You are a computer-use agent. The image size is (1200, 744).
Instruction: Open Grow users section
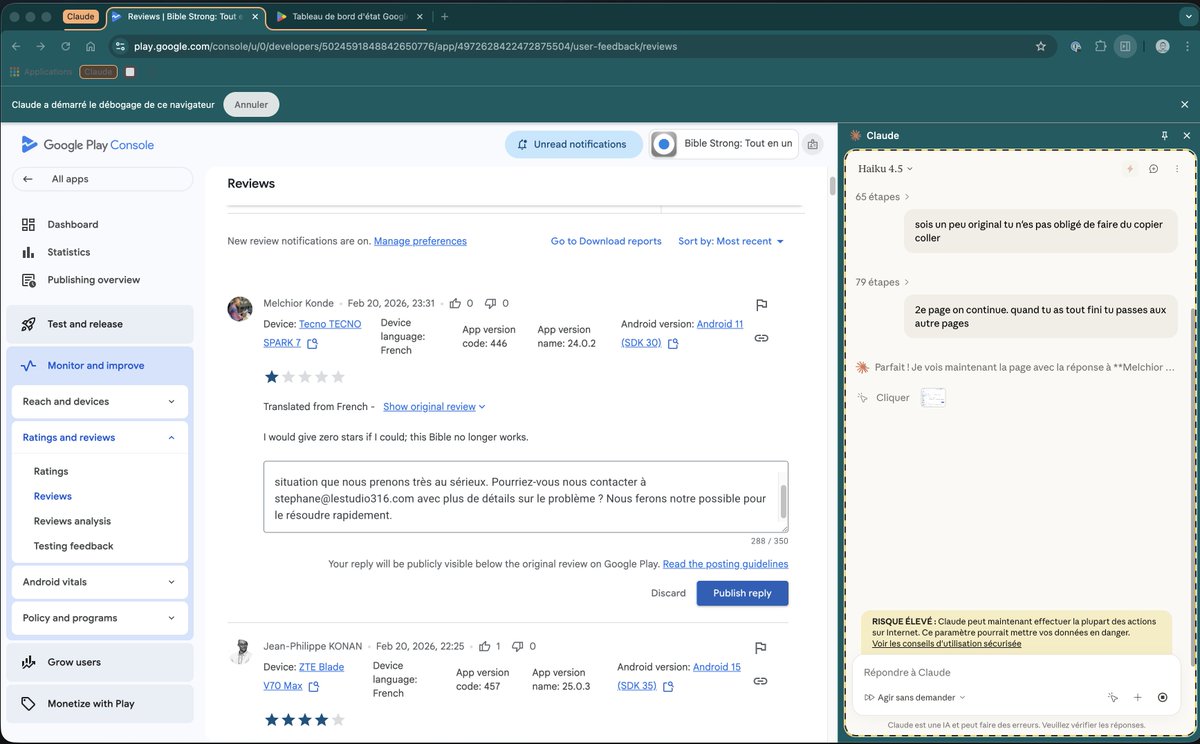(100, 662)
